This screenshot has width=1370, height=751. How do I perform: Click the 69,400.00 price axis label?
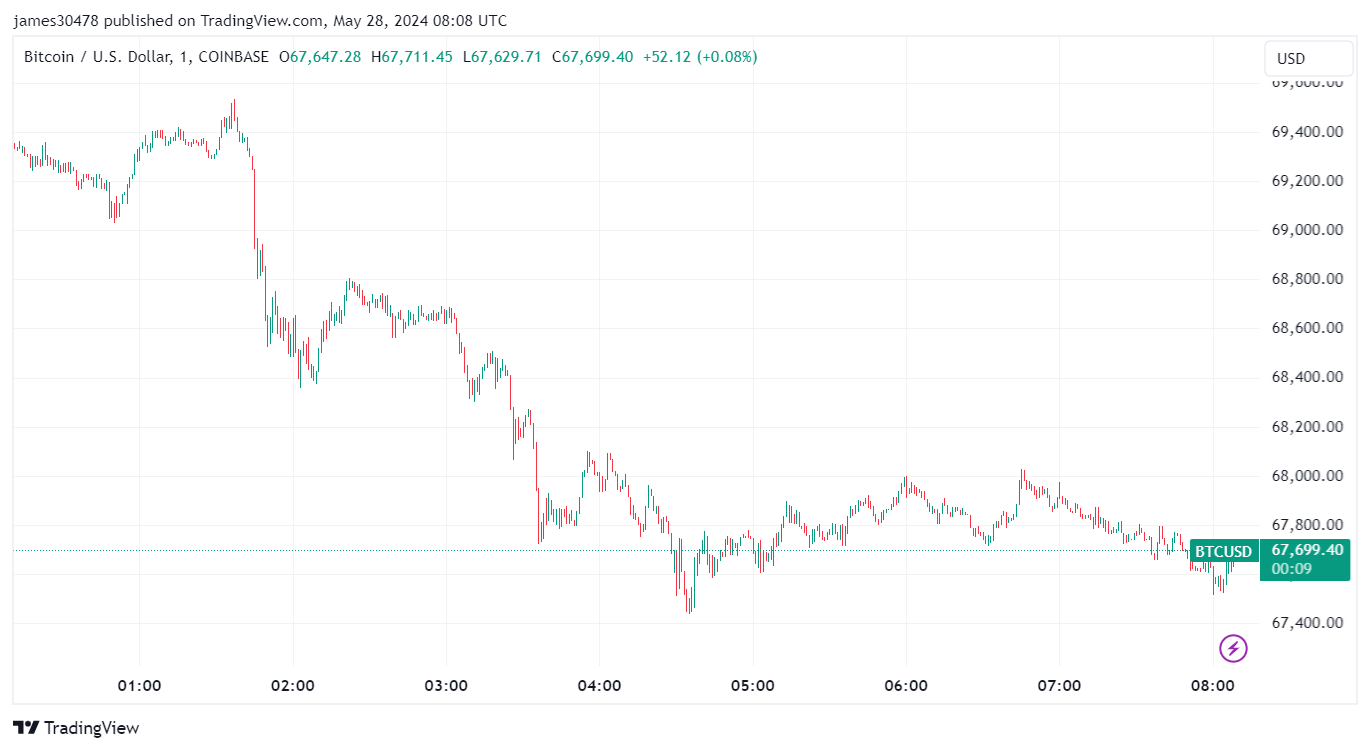tap(1307, 132)
